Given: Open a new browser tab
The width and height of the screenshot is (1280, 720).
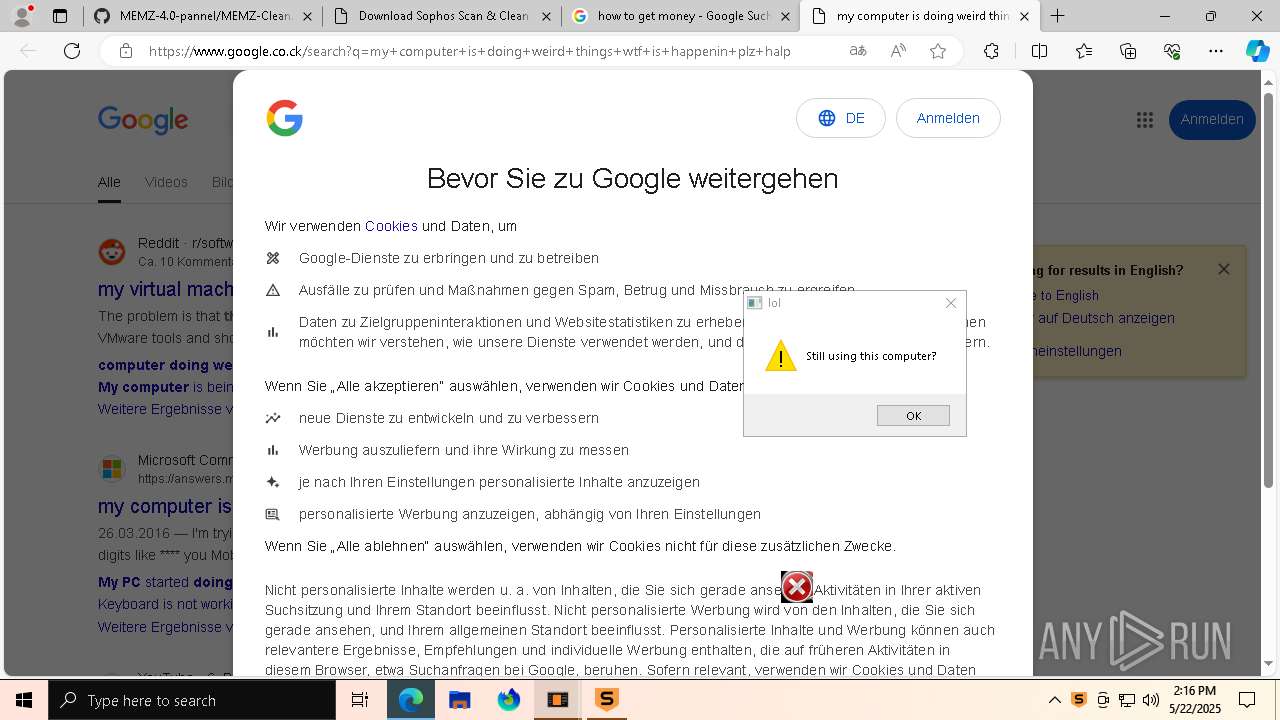Looking at the screenshot, I should click(x=1057, y=16).
